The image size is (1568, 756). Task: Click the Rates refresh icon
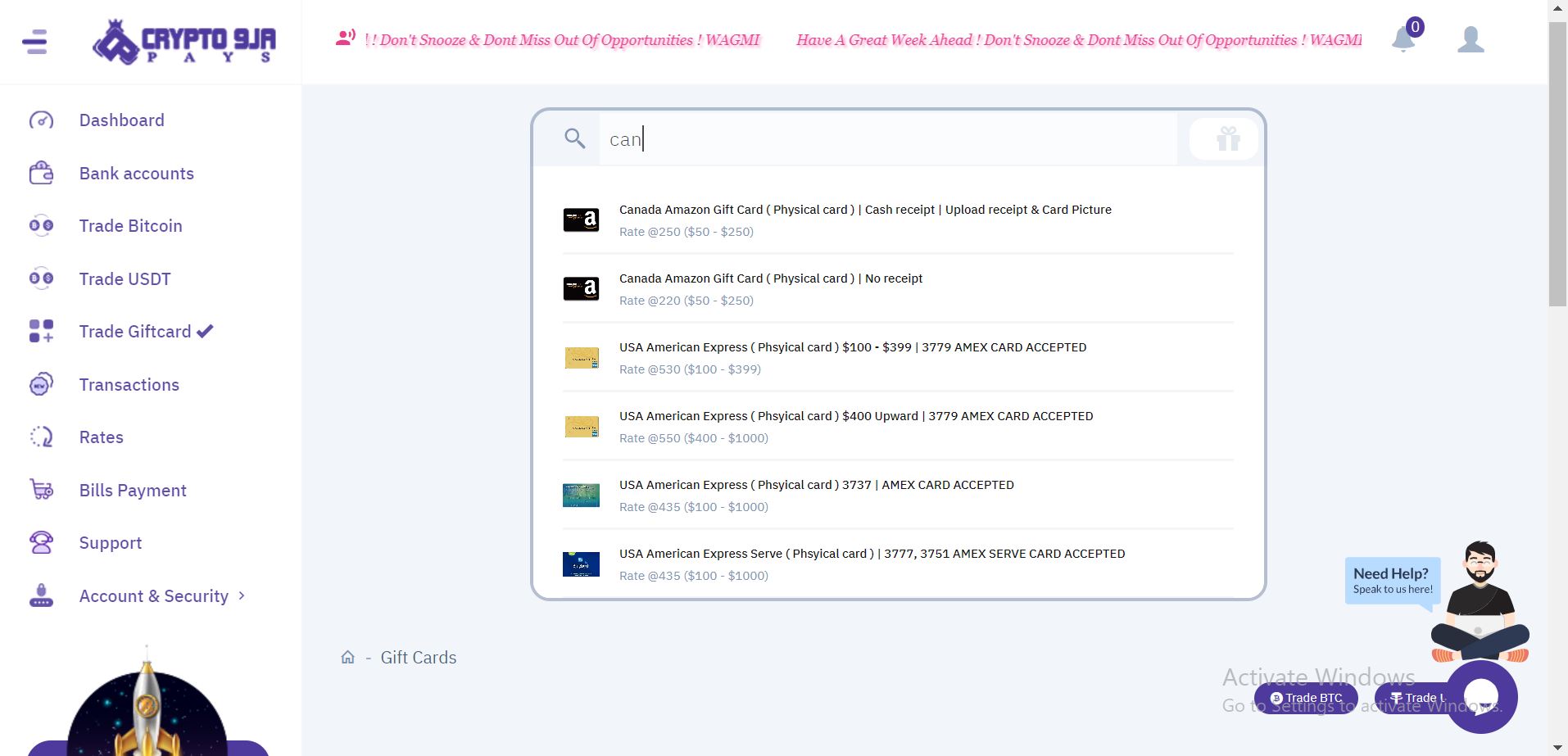(x=41, y=437)
